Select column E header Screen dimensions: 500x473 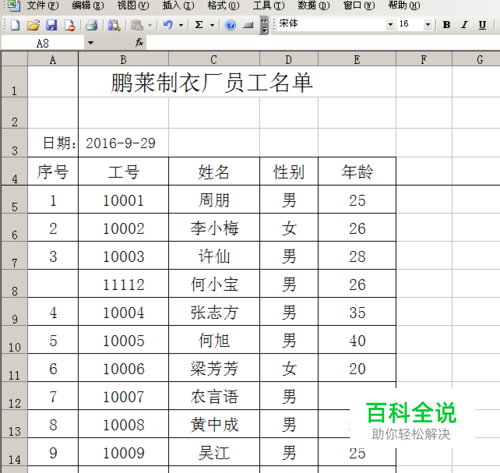click(x=357, y=59)
